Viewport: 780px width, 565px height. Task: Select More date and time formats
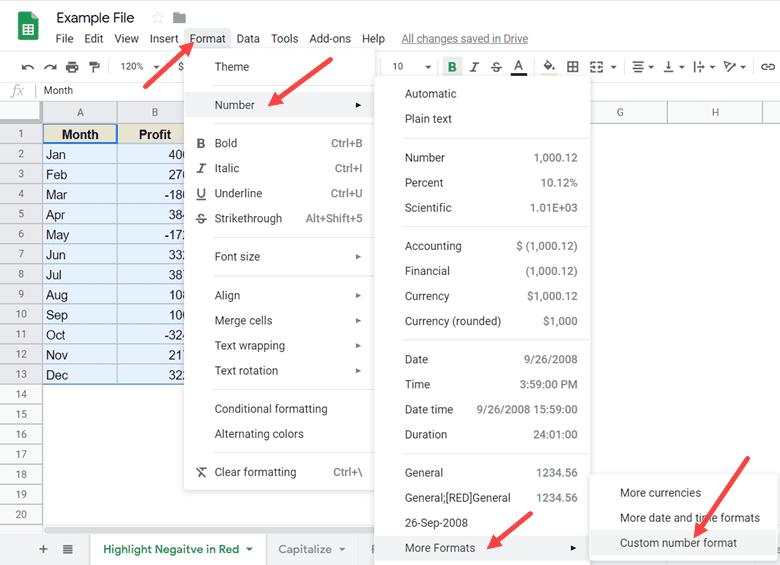tap(683, 518)
